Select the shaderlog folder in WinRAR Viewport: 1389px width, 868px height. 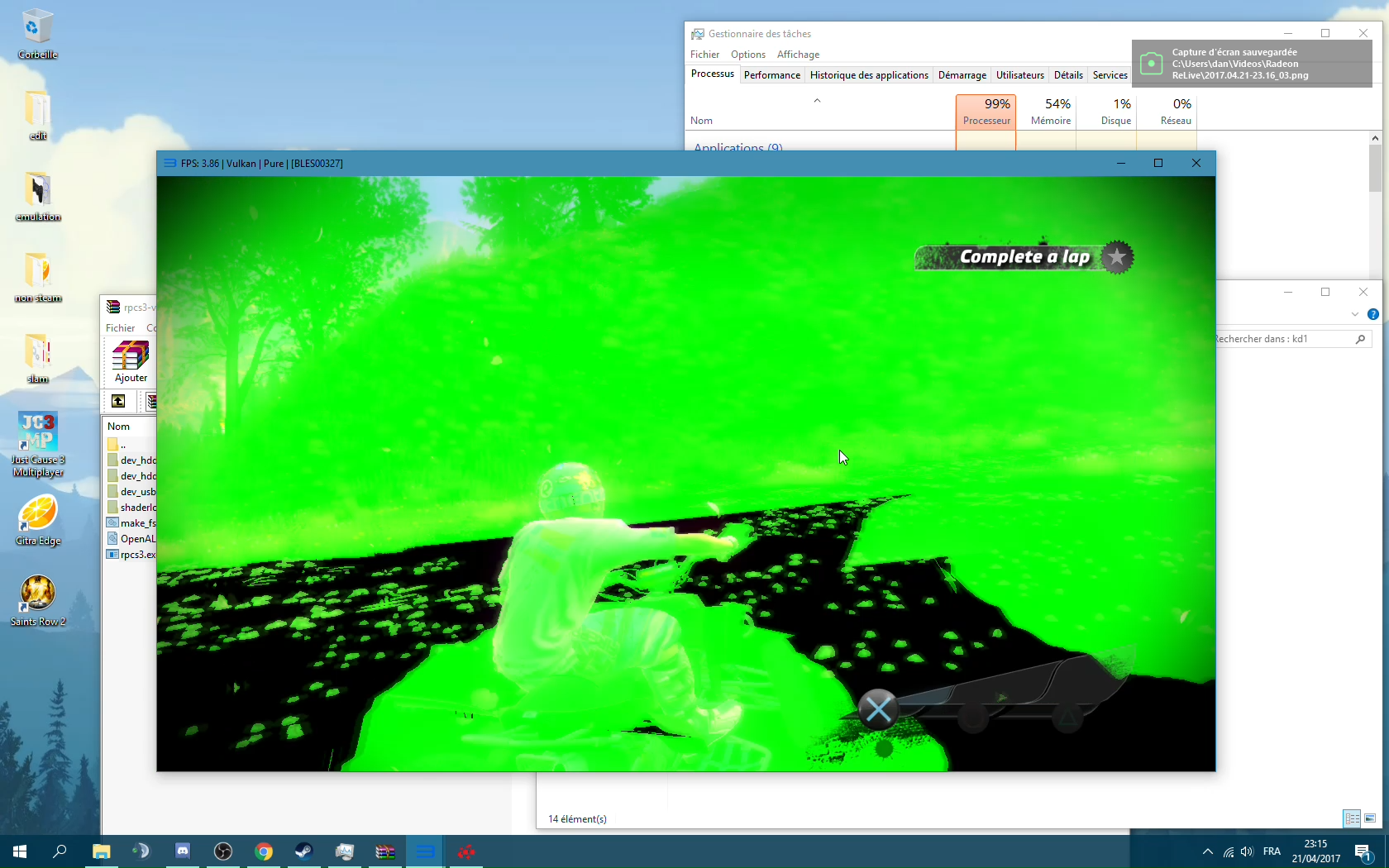pos(131,508)
